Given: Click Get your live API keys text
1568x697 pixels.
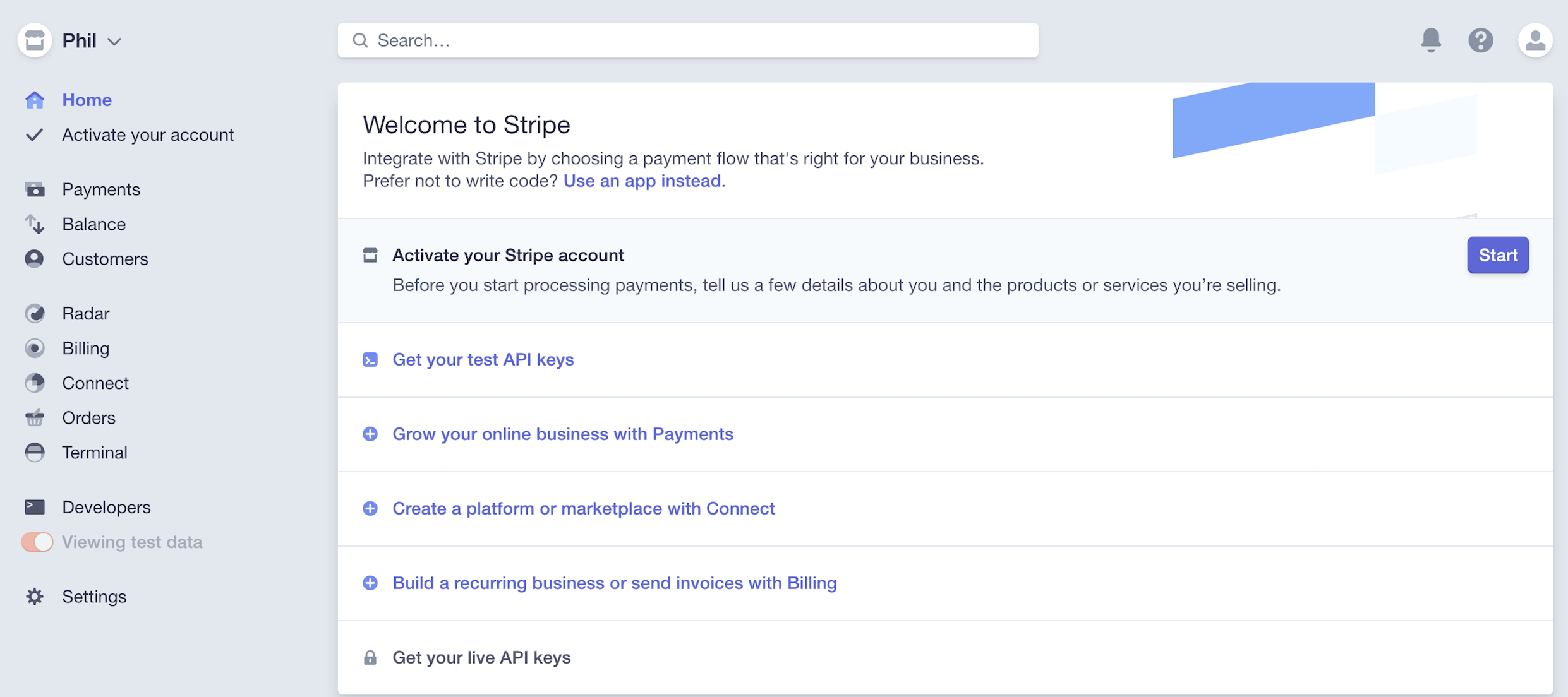Looking at the screenshot, I should [481, 657].
